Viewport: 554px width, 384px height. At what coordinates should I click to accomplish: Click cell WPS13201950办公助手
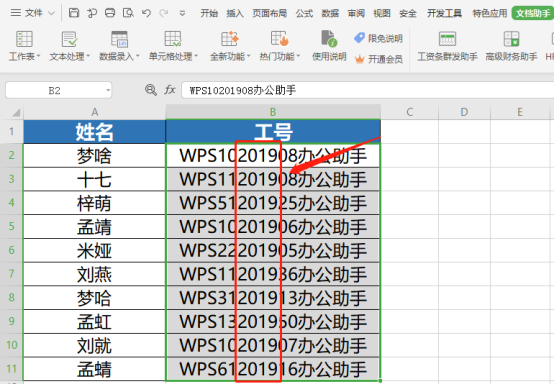point(273,321)
